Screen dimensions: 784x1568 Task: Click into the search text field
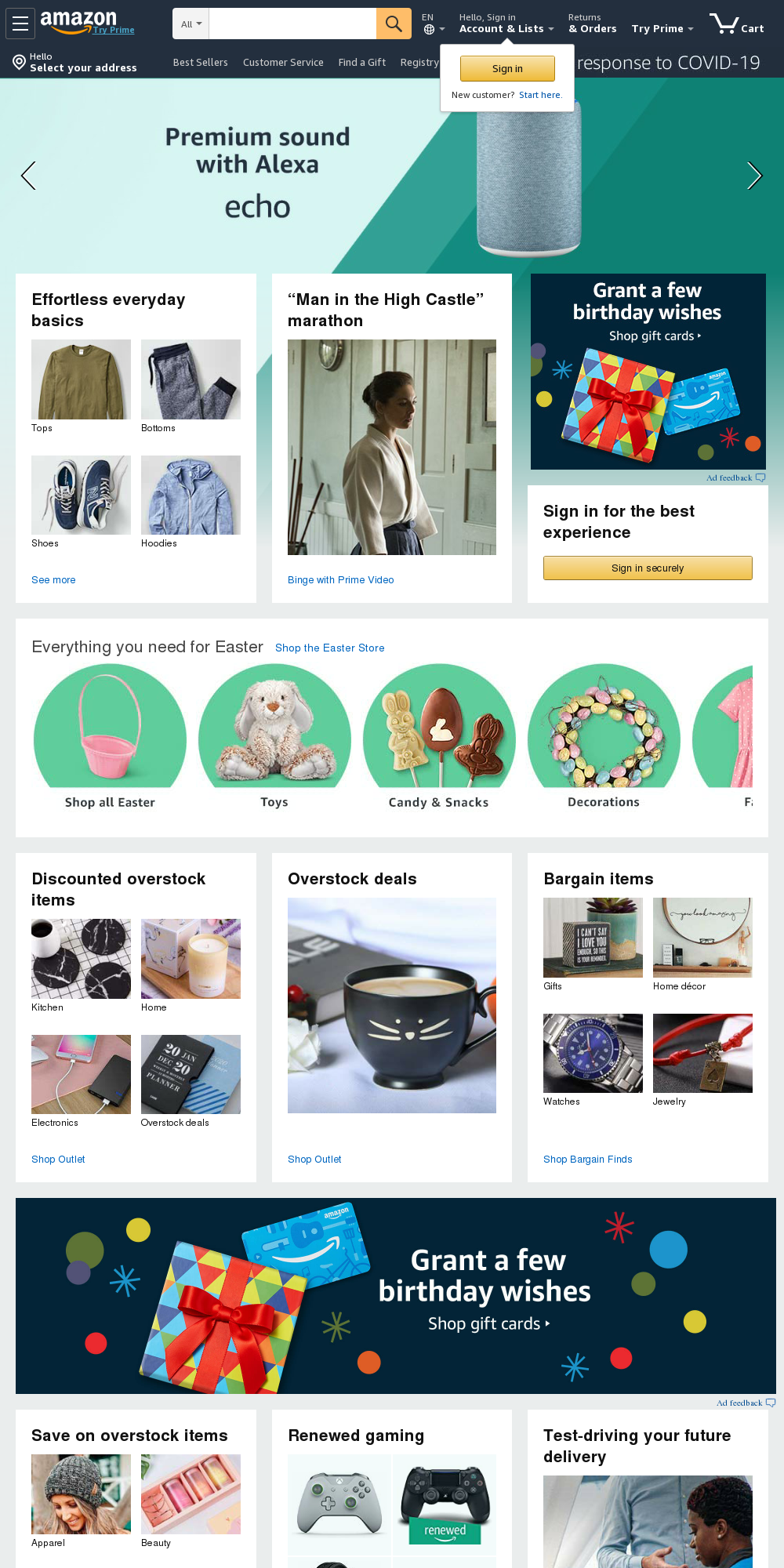[x=292, y=24]
